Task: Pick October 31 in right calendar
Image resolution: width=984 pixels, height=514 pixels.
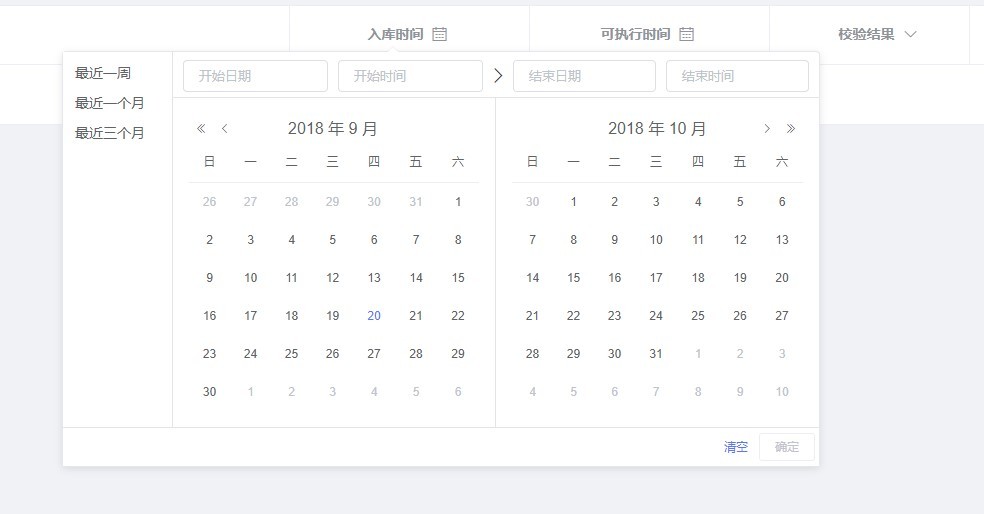Action: coord(656,354)
